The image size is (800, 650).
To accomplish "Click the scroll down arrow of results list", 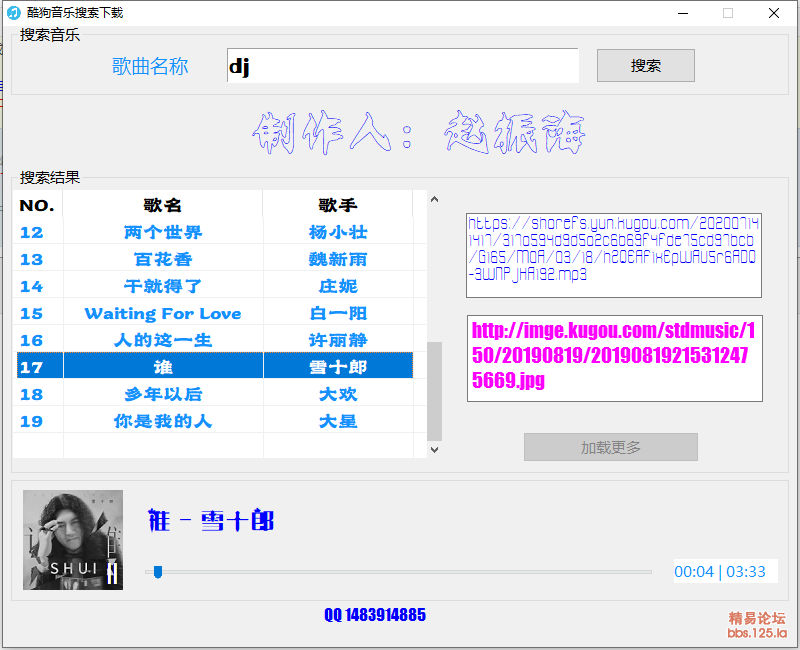I will pyautogui.click(x=434, y=449).
